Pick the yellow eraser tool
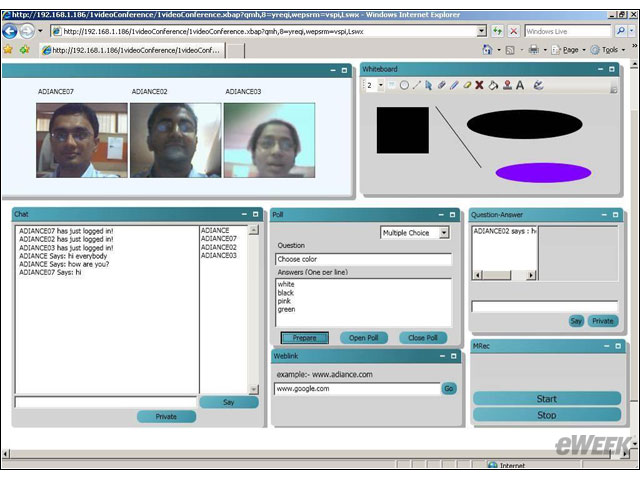The height and width of the screenshot is (480, 640). click(x=467, y=85)
